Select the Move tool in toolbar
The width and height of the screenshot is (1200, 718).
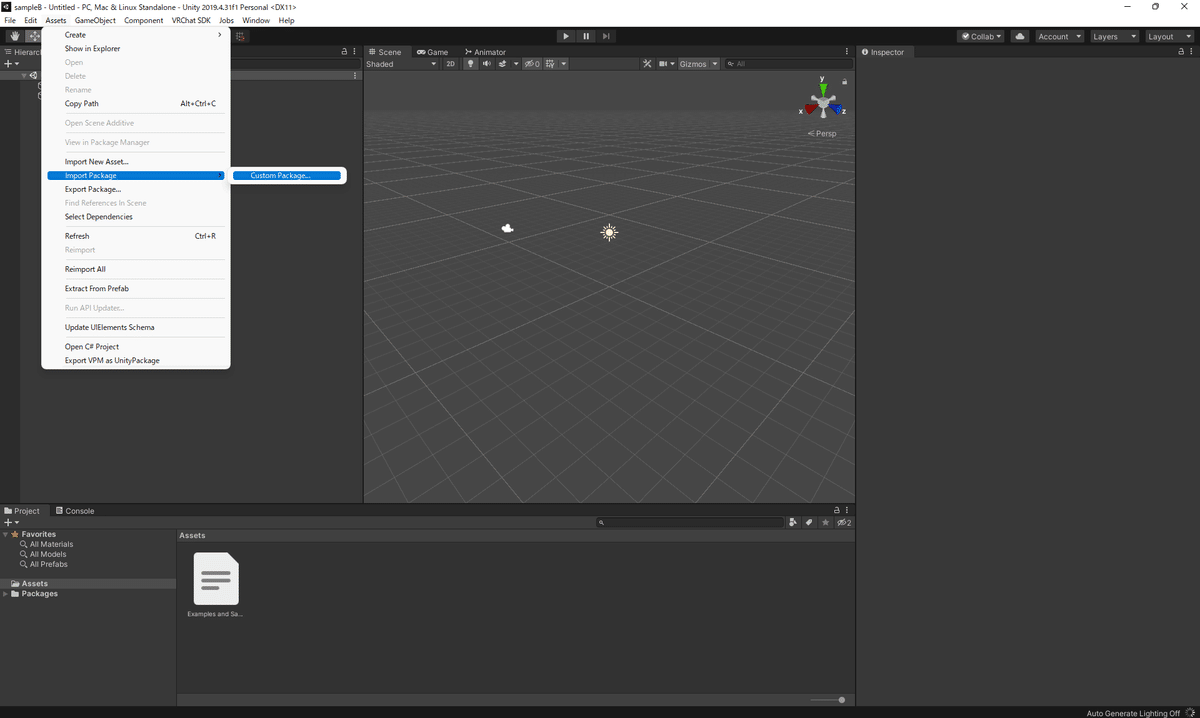33,36
